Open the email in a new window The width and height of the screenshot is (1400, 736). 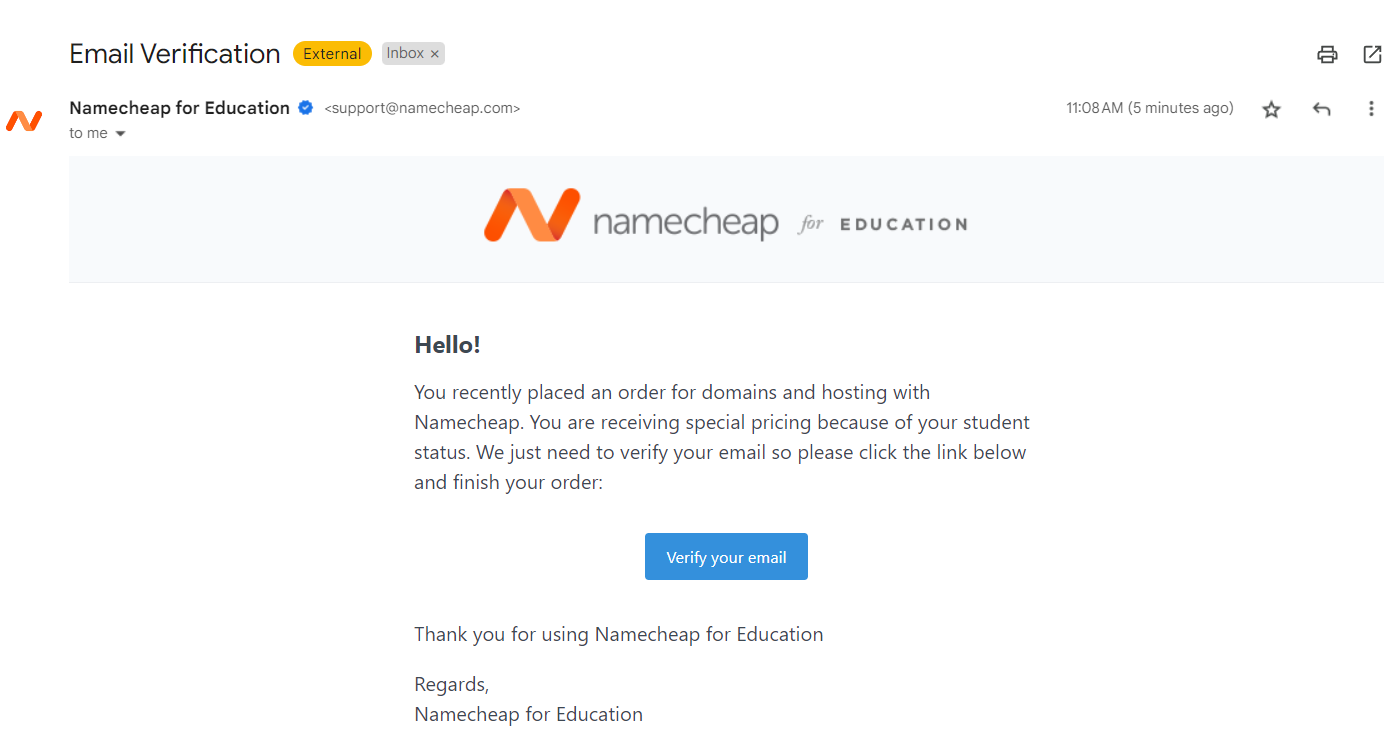(x=1373, y=55)
